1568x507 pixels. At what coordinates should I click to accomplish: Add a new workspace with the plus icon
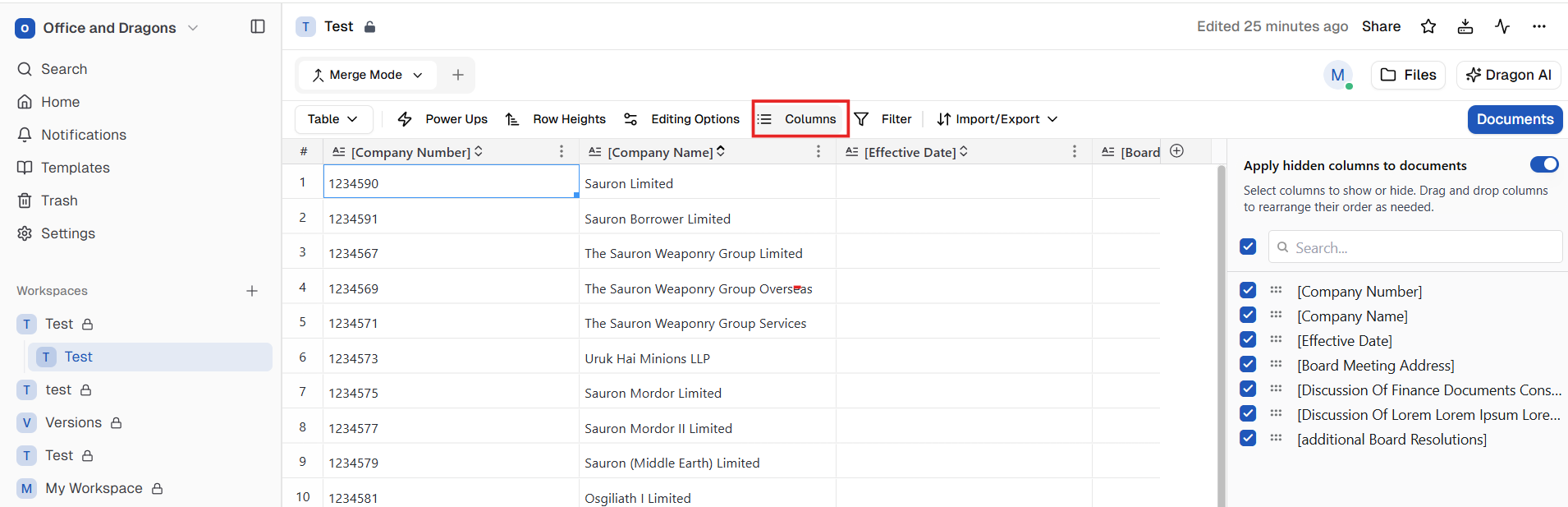pos(252,291)
